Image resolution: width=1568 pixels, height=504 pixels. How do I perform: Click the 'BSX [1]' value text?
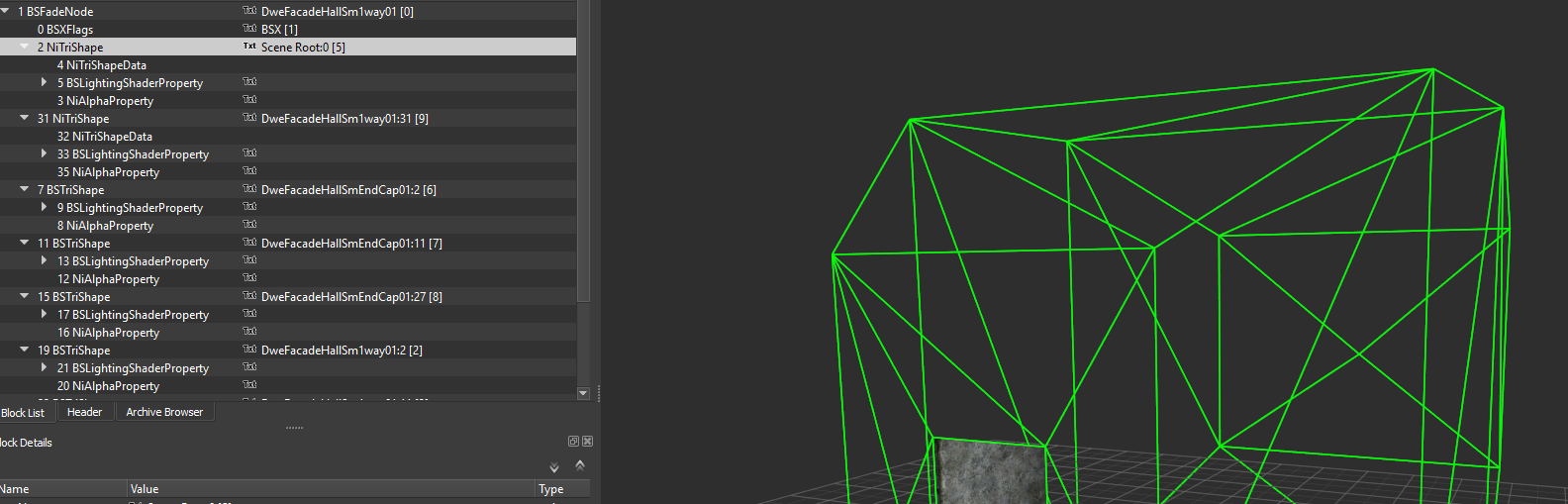[x=279, y=29]
